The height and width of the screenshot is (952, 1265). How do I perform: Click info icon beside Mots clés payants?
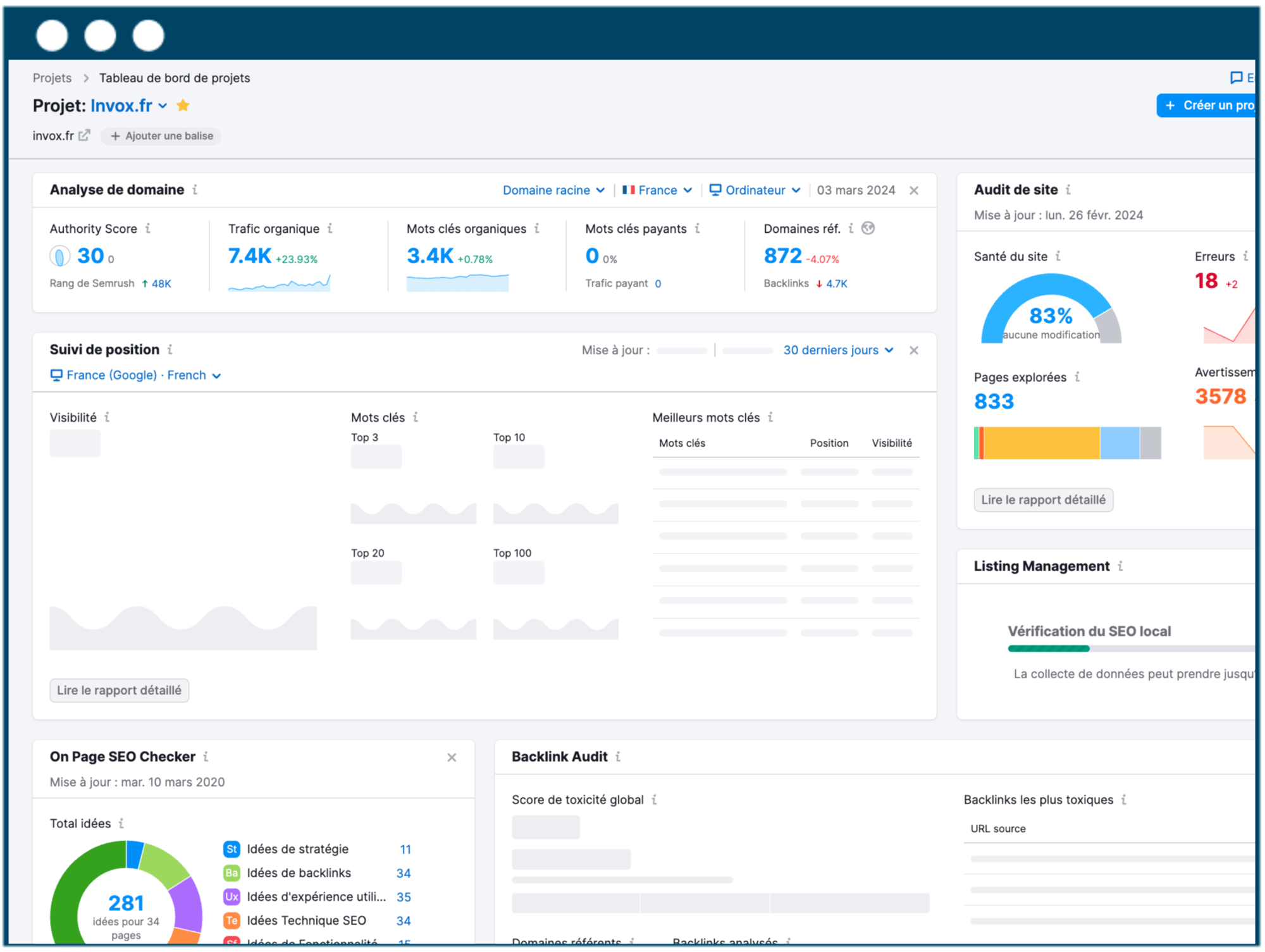coord(697,228)
